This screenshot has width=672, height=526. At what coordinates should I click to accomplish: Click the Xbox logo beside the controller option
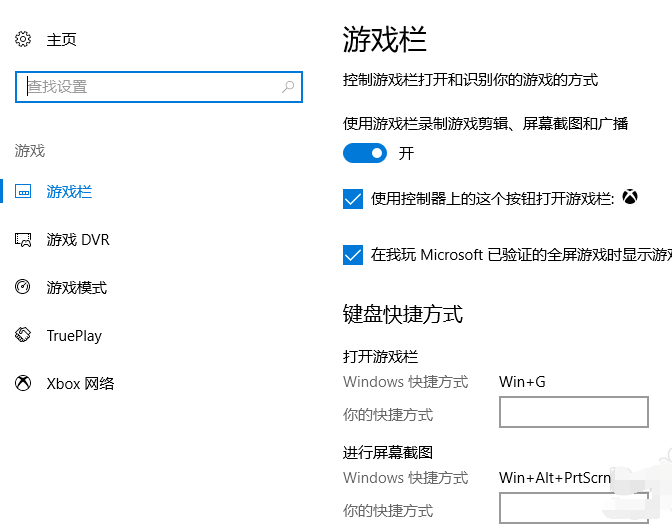(x=630, y=198)
